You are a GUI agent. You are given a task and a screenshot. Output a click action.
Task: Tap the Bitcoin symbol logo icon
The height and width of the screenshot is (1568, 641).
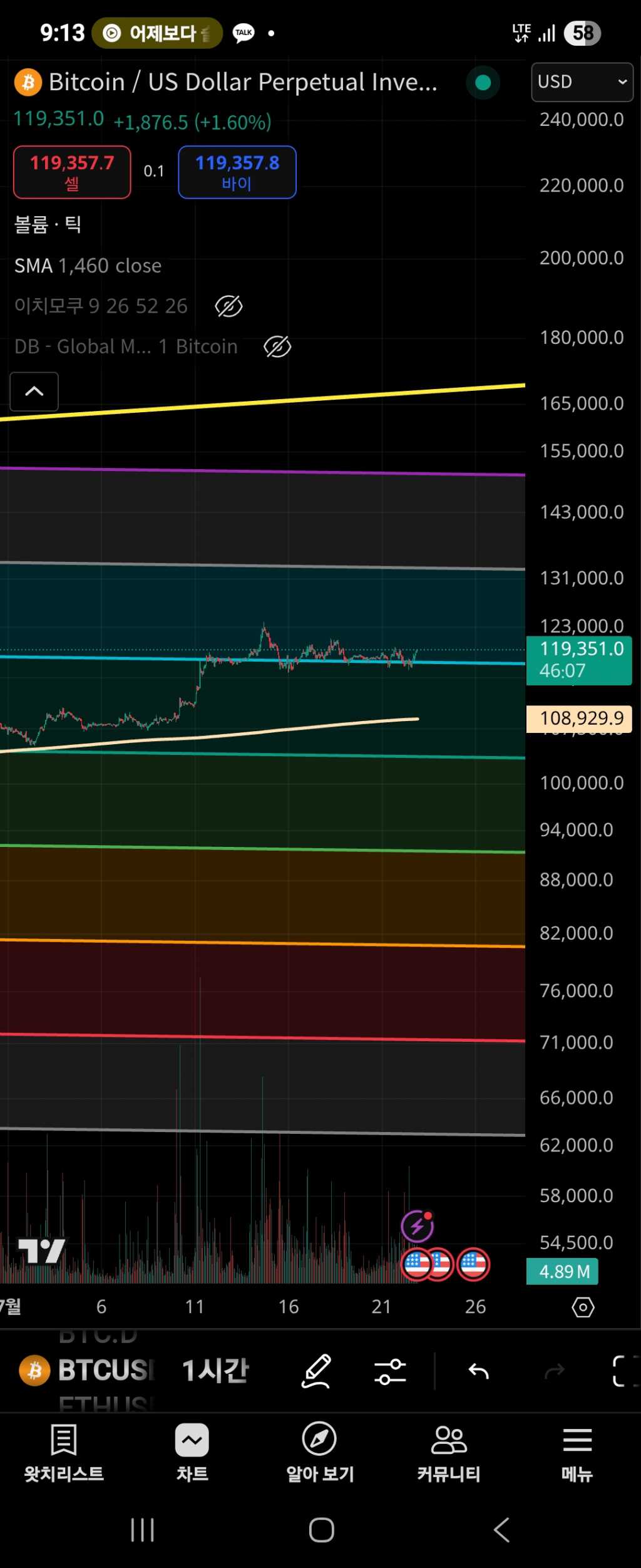(28, 82)
